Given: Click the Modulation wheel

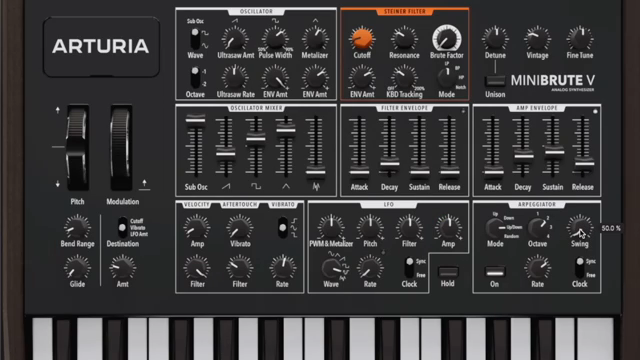Looking at the screenshot, I should tap(121, 147).
